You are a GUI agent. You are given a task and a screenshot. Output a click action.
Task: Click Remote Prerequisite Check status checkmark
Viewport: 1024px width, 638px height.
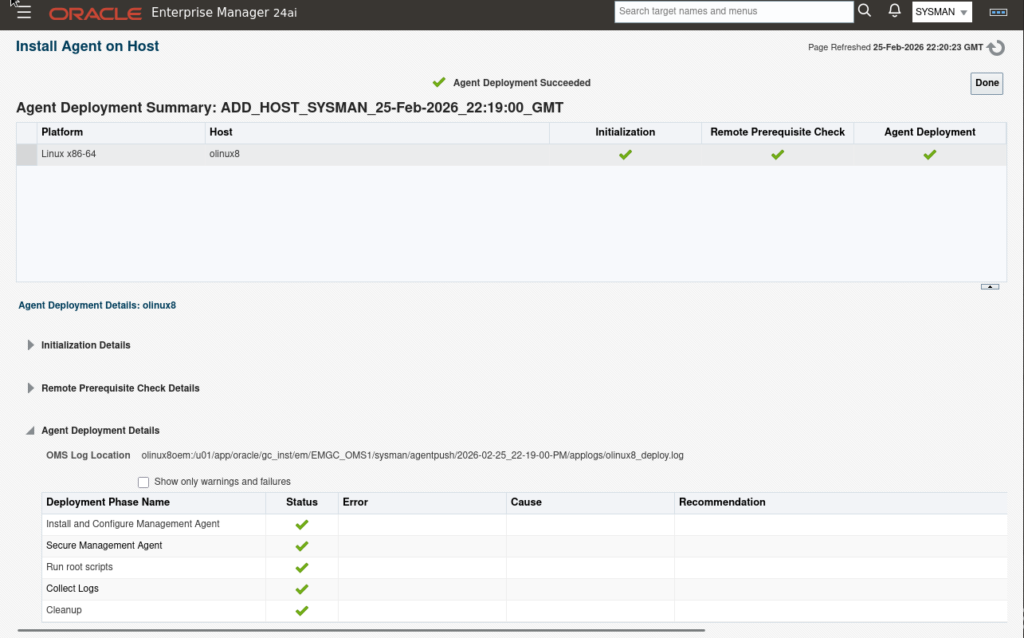click(x=777, y=155)
